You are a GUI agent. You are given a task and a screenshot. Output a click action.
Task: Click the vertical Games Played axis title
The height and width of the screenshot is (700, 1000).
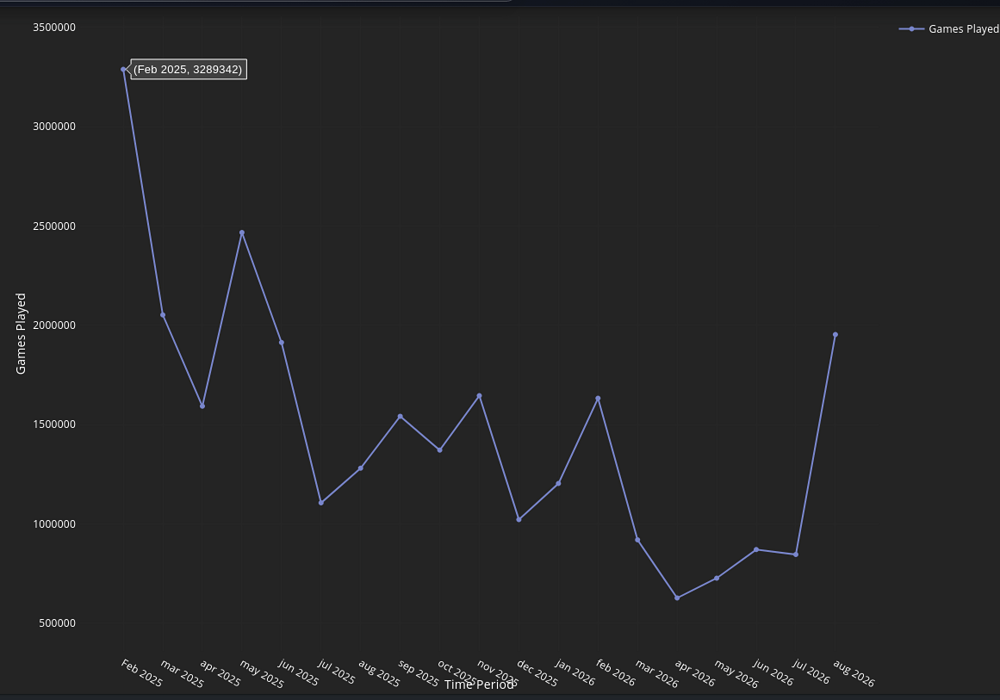21,333
